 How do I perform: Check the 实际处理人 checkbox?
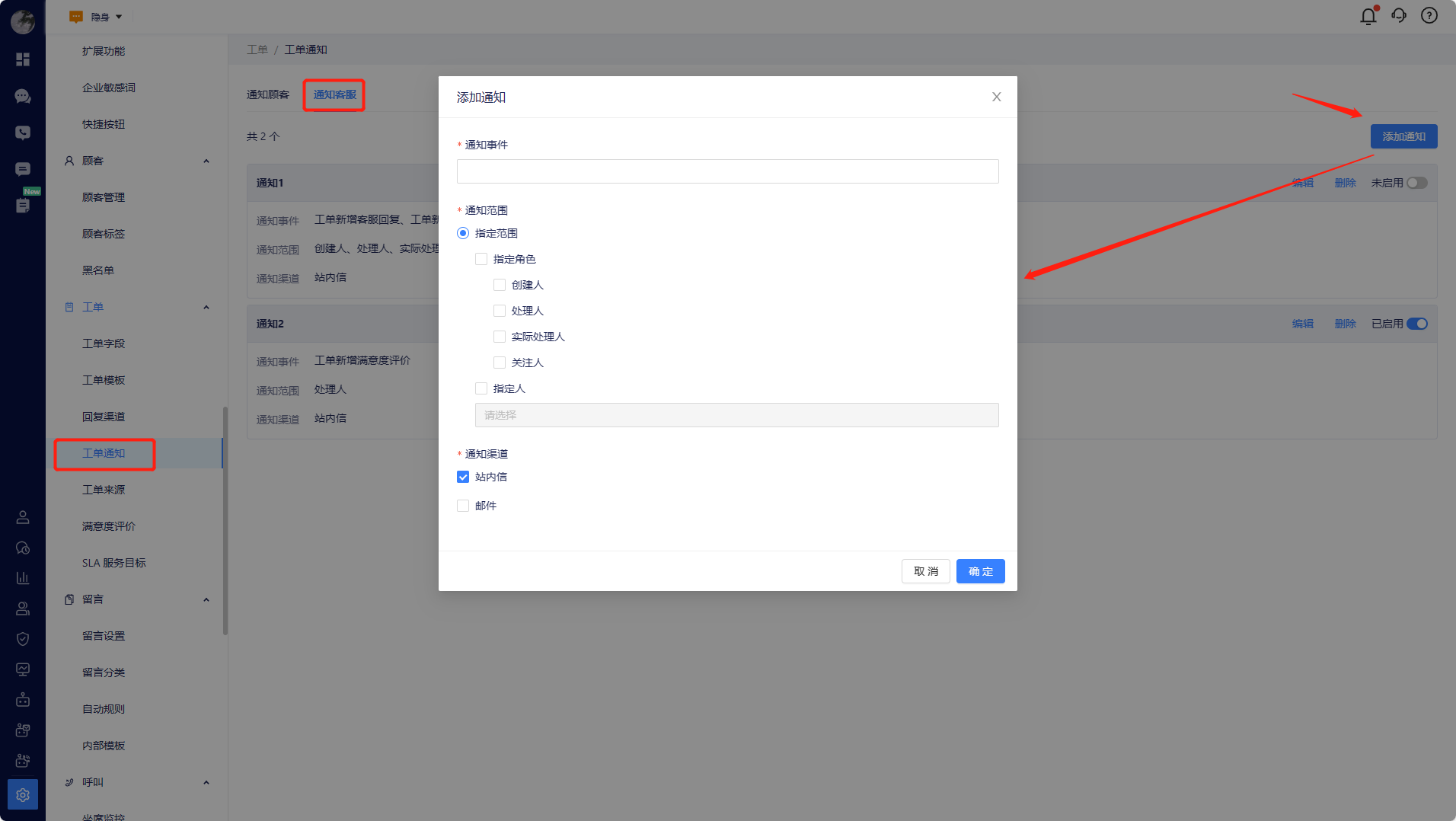(x=500, y=337)
